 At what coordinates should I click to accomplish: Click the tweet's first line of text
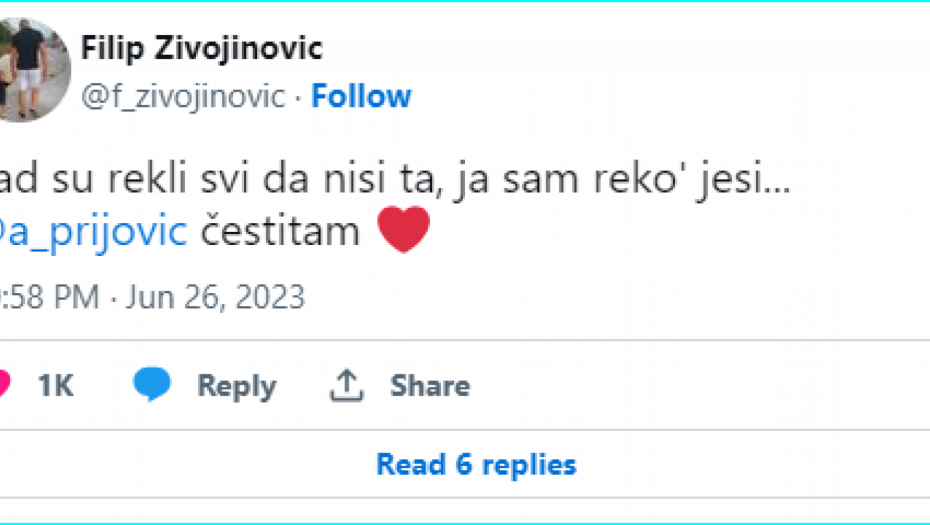390,180
